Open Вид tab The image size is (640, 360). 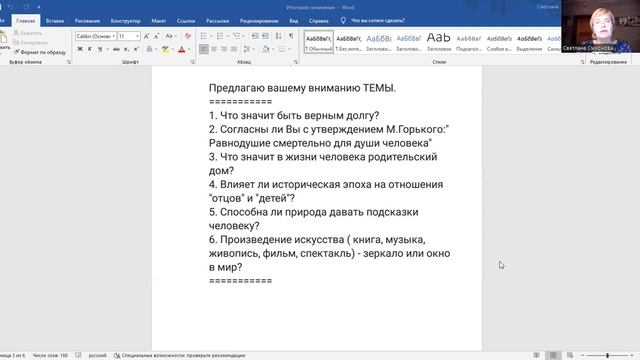293,21
